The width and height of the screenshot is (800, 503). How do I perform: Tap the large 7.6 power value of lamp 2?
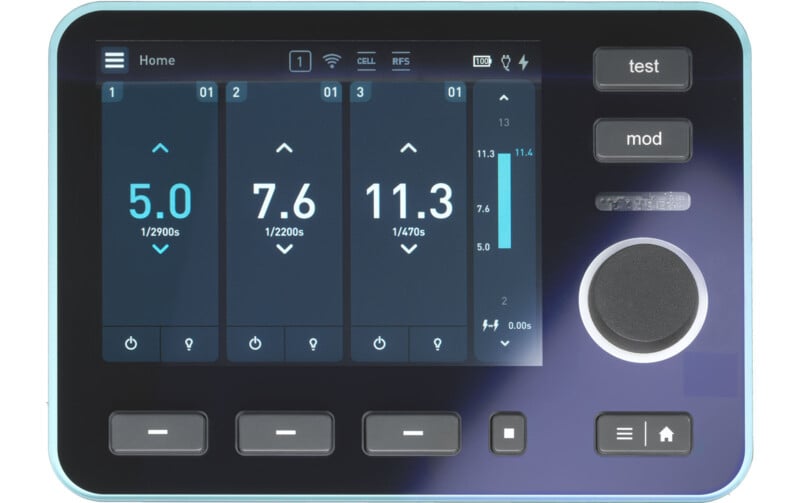pyautogui.click(x=284, y=201)
